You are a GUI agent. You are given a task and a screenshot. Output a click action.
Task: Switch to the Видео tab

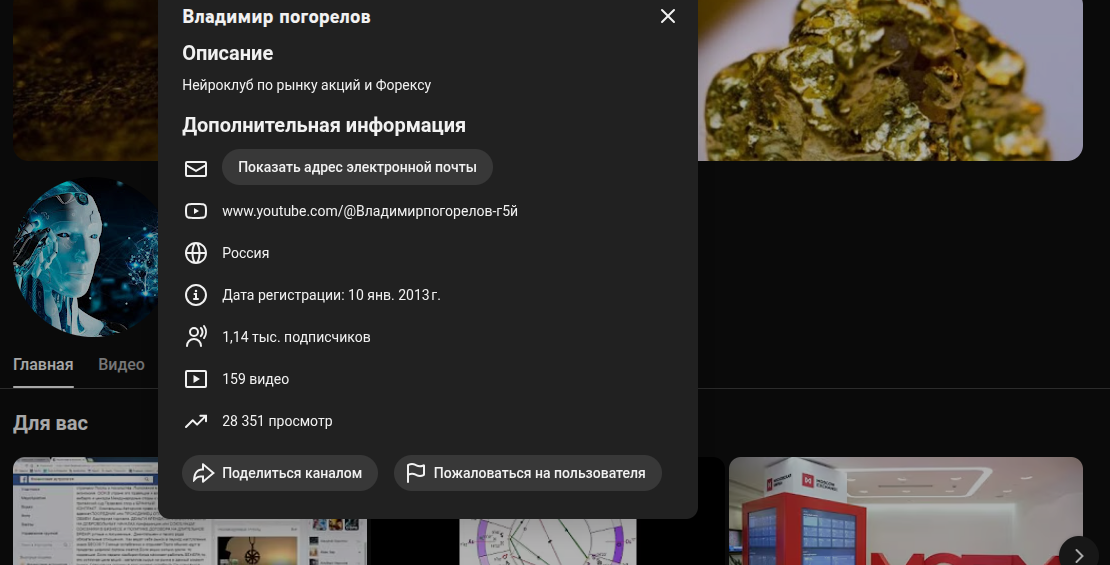tap(121, 365)
